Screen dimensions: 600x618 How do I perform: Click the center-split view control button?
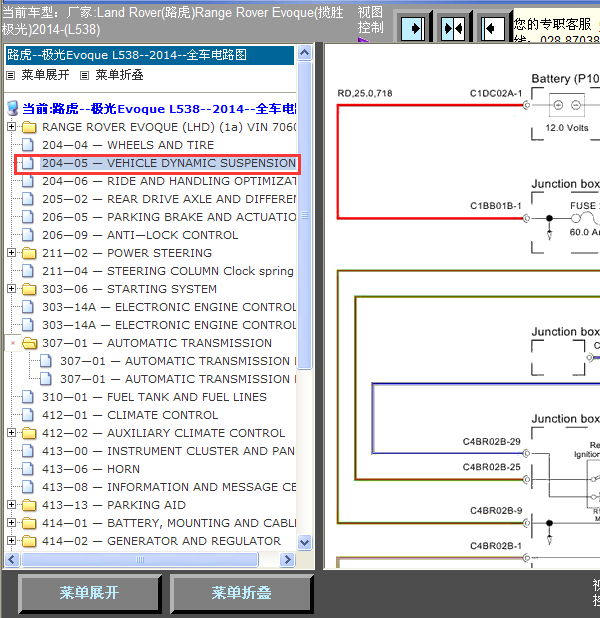453,28
